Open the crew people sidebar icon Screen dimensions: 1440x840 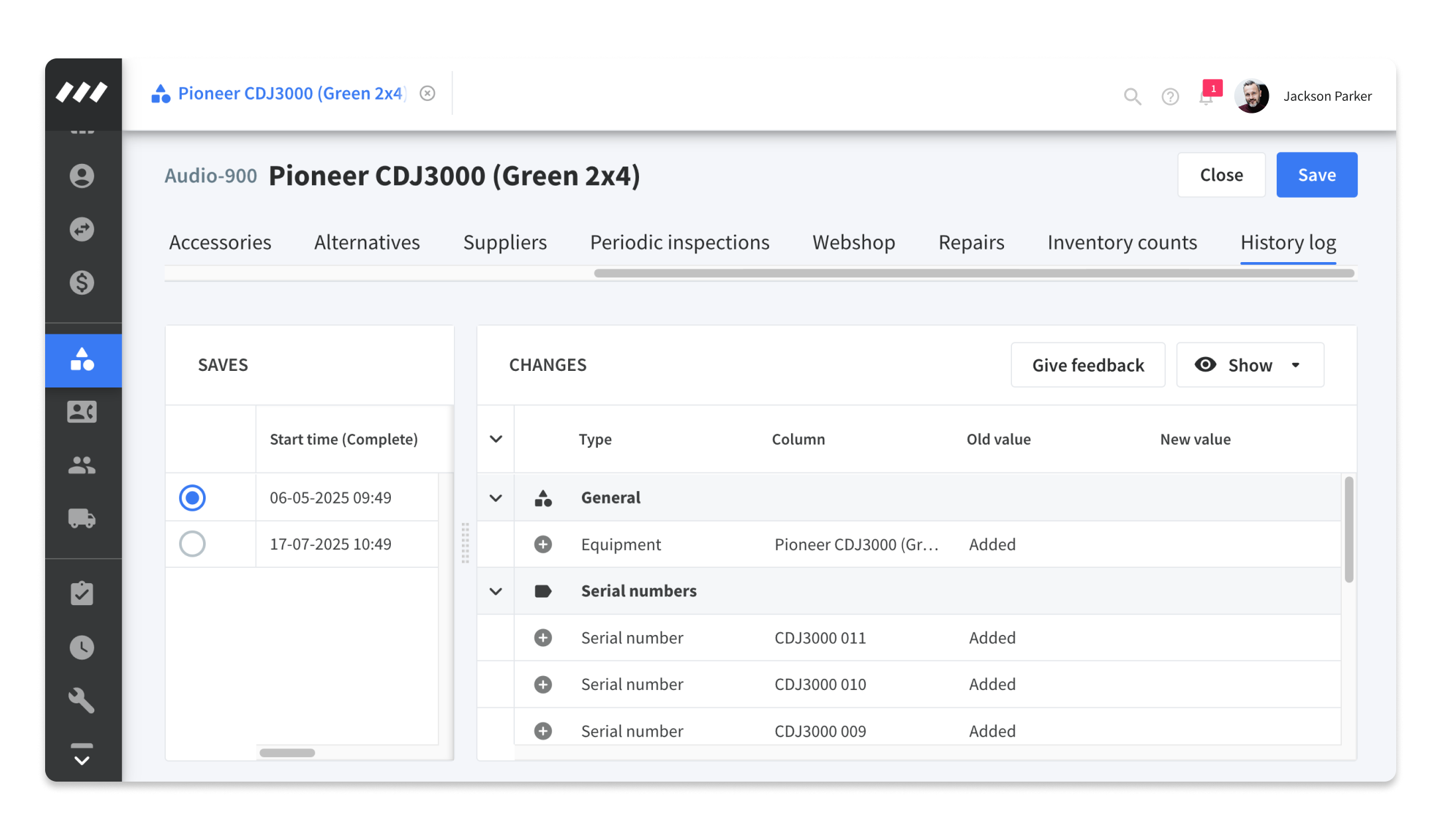82,465
